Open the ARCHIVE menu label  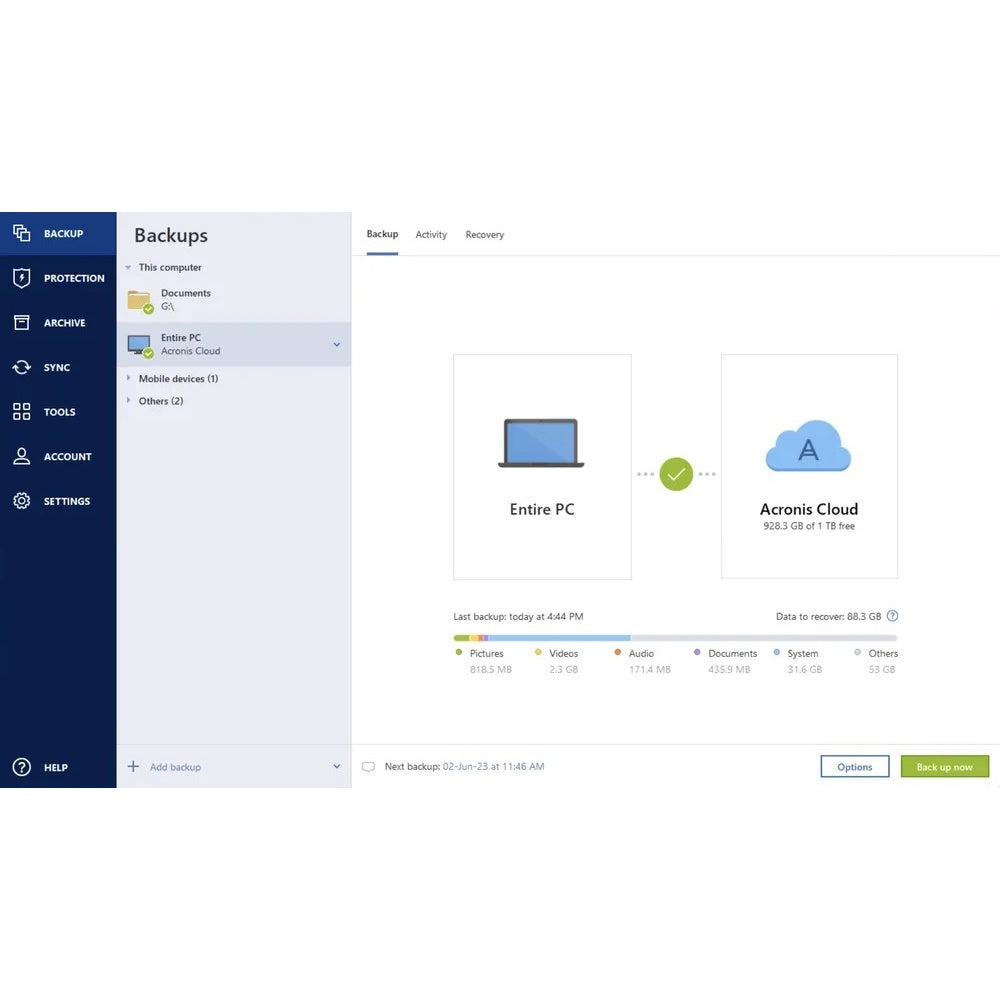pos(64,323)
